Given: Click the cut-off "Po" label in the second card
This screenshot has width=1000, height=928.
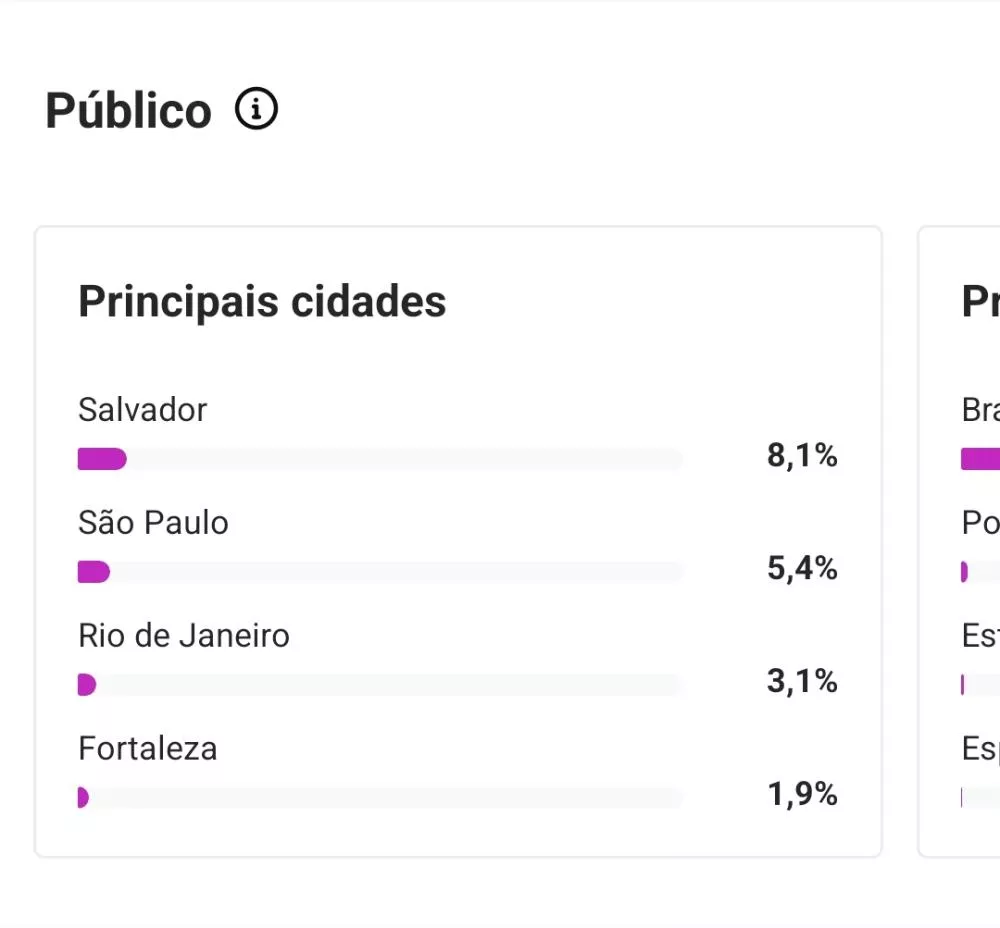Looking at the screenshot, I should [980, 523].
